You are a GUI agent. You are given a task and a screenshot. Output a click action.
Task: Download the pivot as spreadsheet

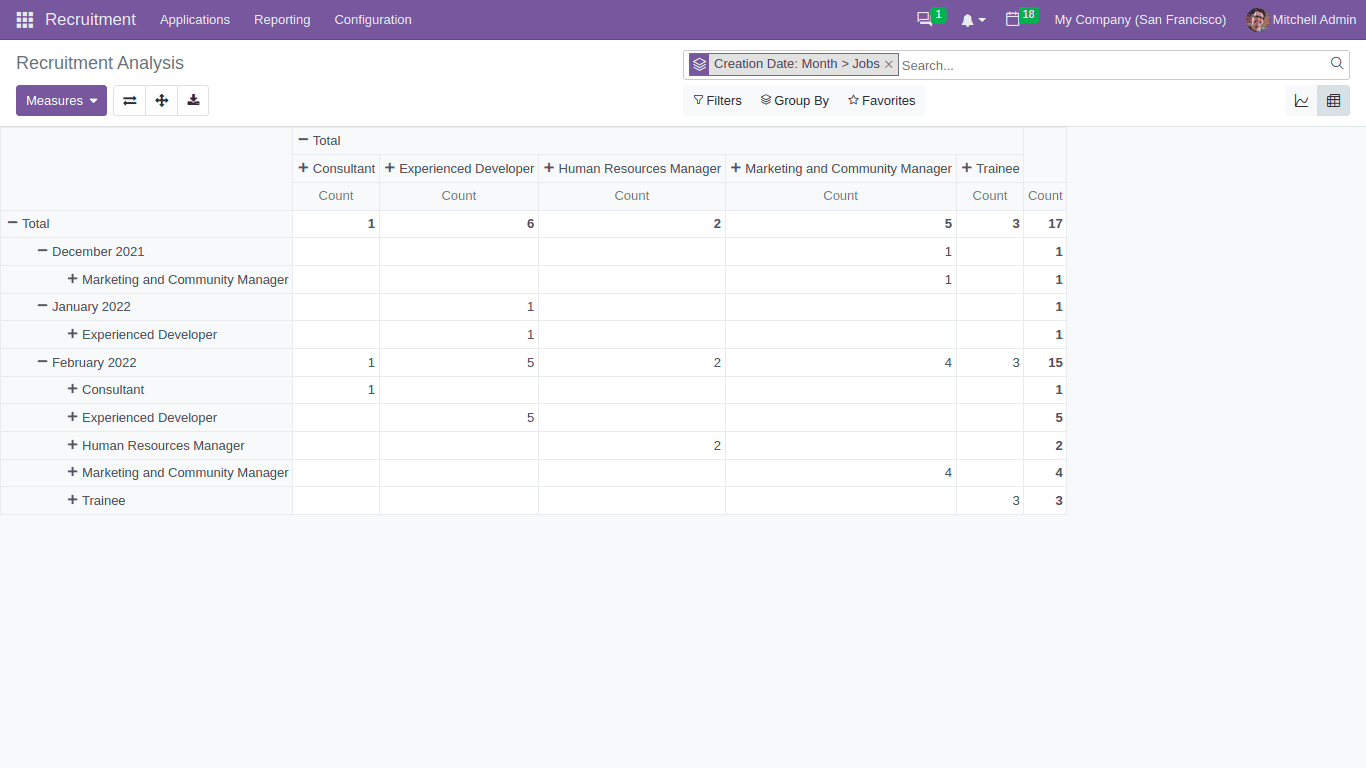[193, 100]
